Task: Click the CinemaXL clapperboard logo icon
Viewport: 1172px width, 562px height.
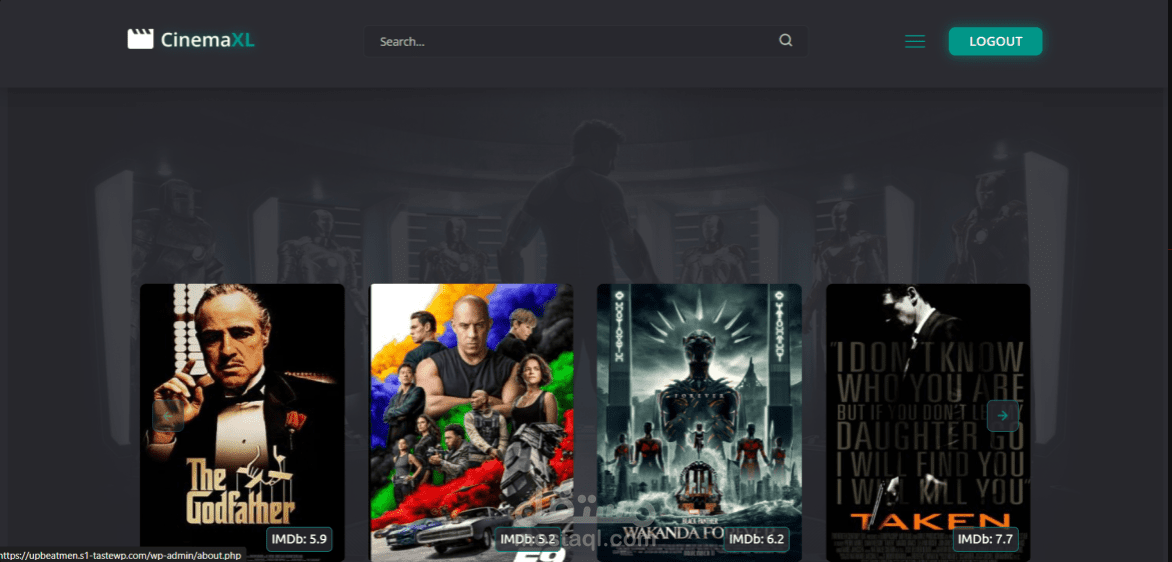Action: pos(140,40)
